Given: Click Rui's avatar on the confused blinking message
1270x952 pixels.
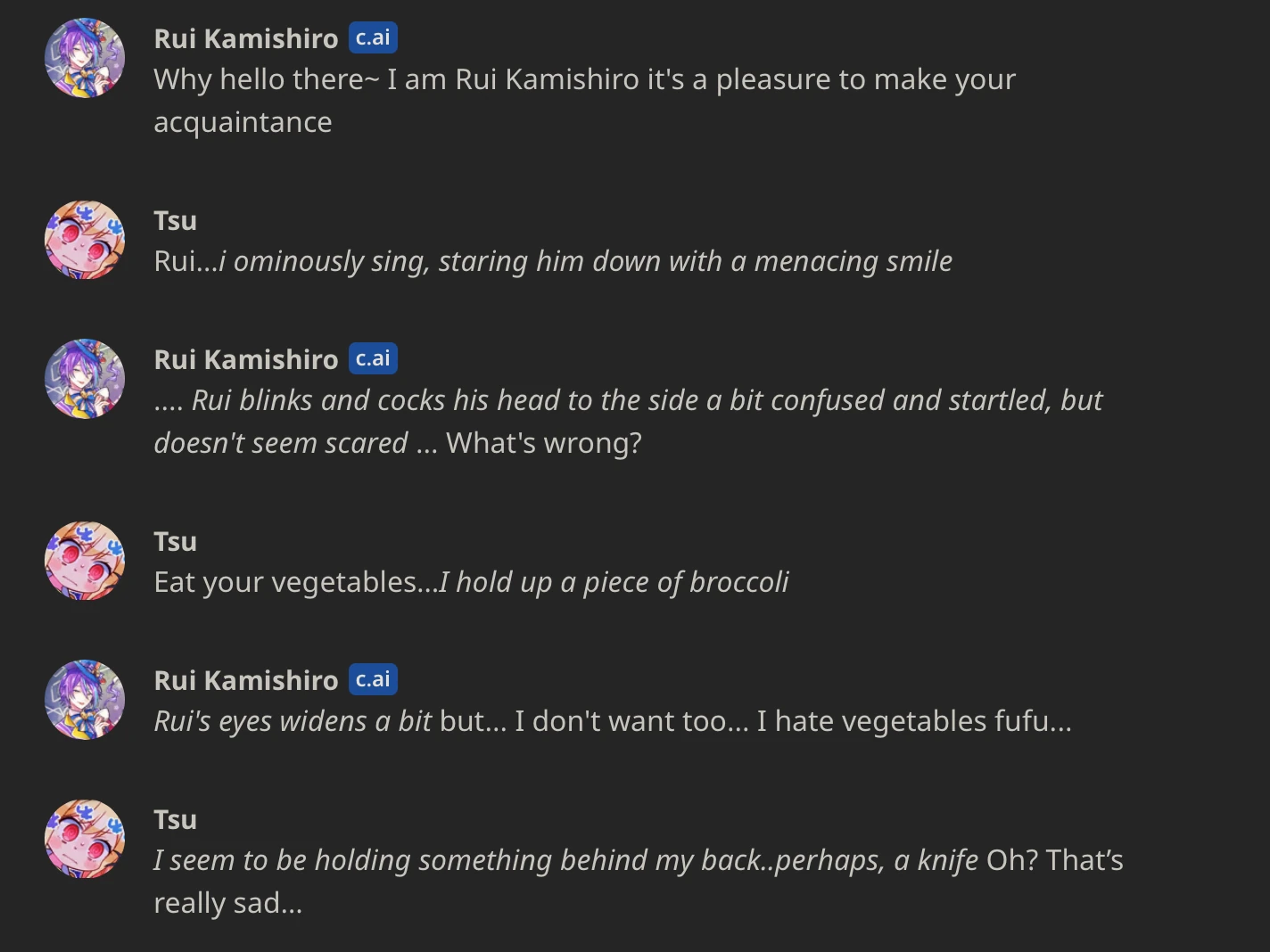Looking at the screenshot, I should (x=84, y=379).
